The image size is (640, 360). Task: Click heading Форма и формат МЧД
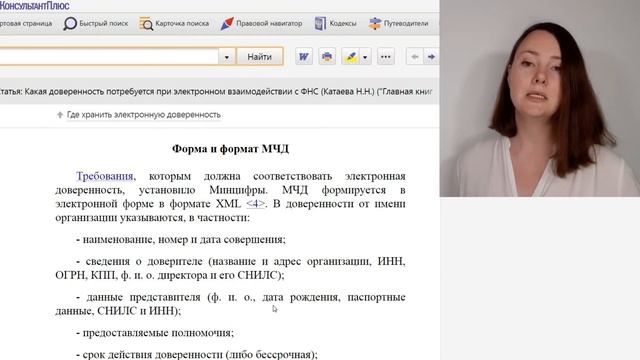point(230,149)
